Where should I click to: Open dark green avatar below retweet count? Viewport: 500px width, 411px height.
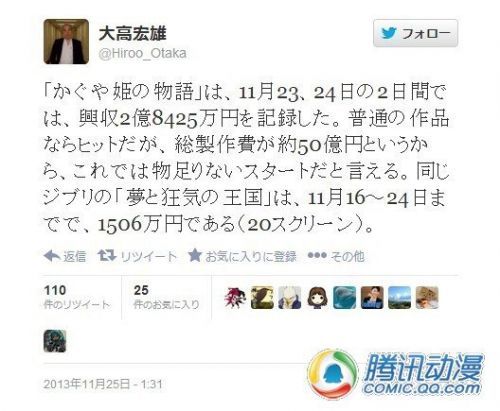(x=55, y=341)
